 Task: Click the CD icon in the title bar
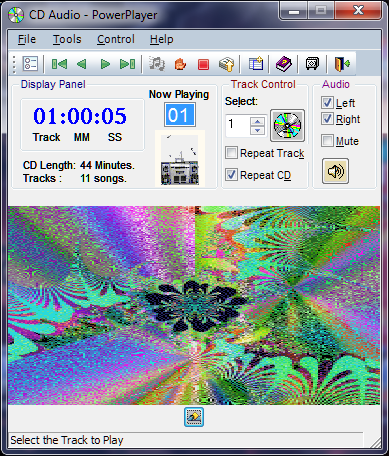pos(16,15)
